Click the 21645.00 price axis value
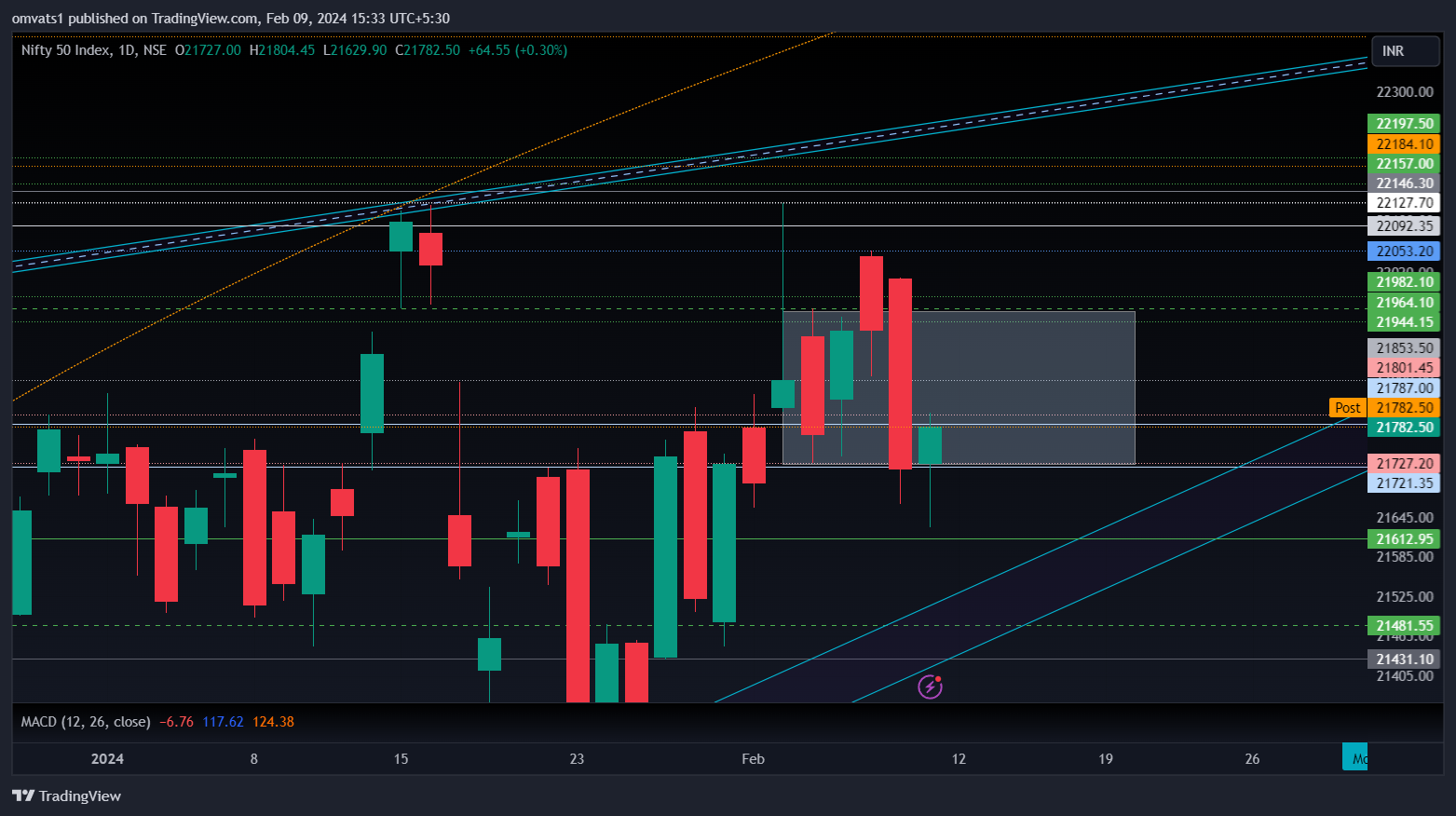The image size is (1456, 816). 1405,518
